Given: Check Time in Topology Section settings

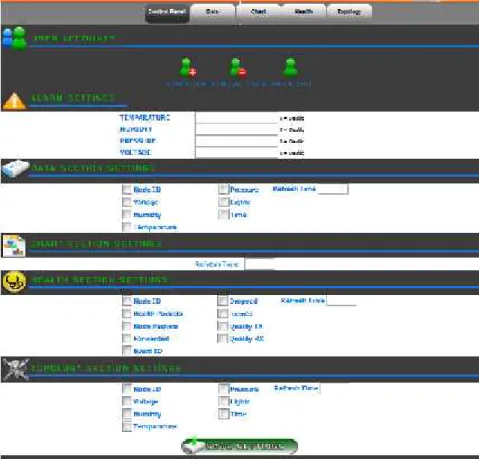Looking at the screenshot, I should tap(223, 414).
